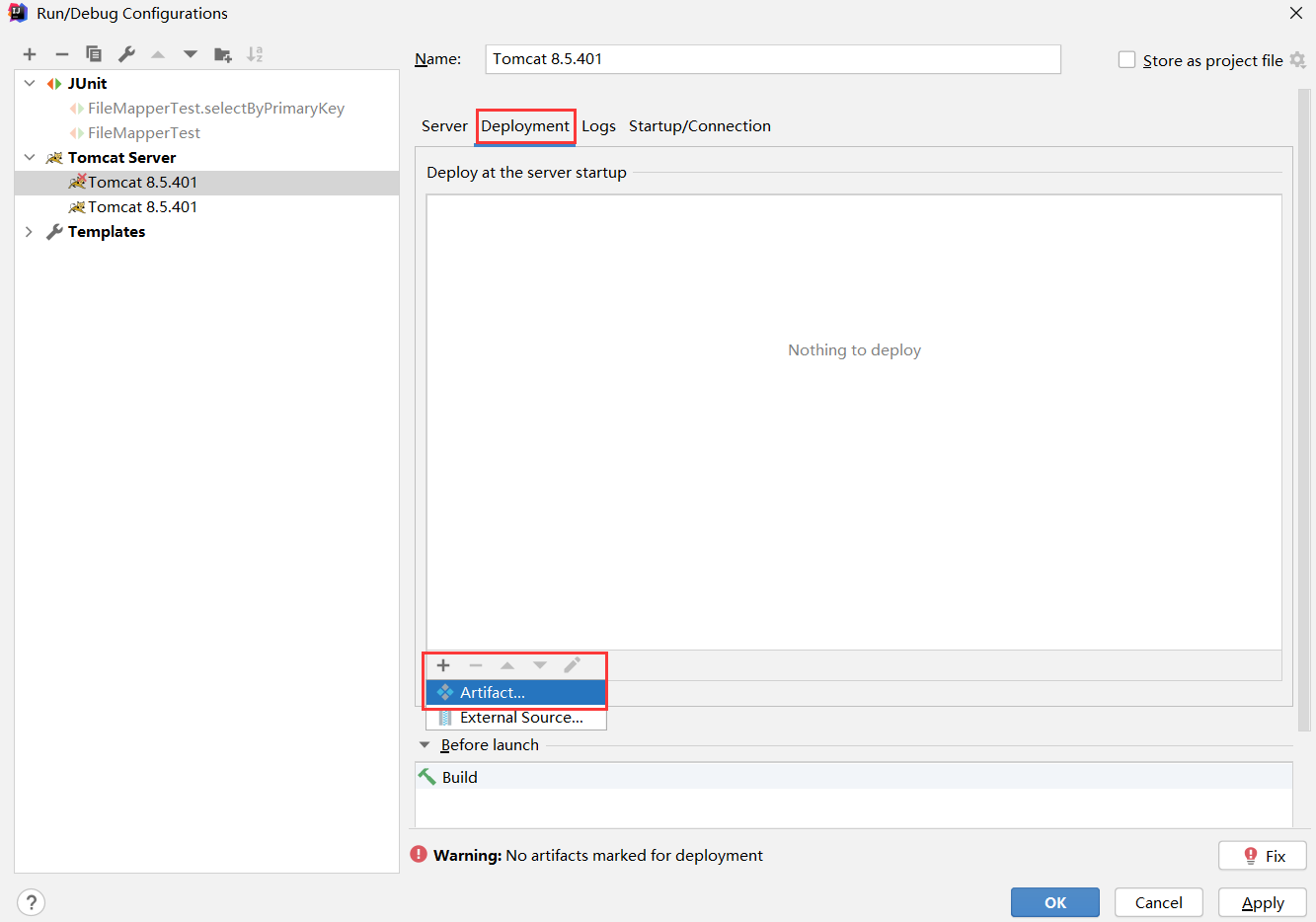Image resolution: width=1316 pixels, height=922 pixels.
Task: Click the warning text 'No artifacts marked for deployment'
Action: tap(634, 856)
